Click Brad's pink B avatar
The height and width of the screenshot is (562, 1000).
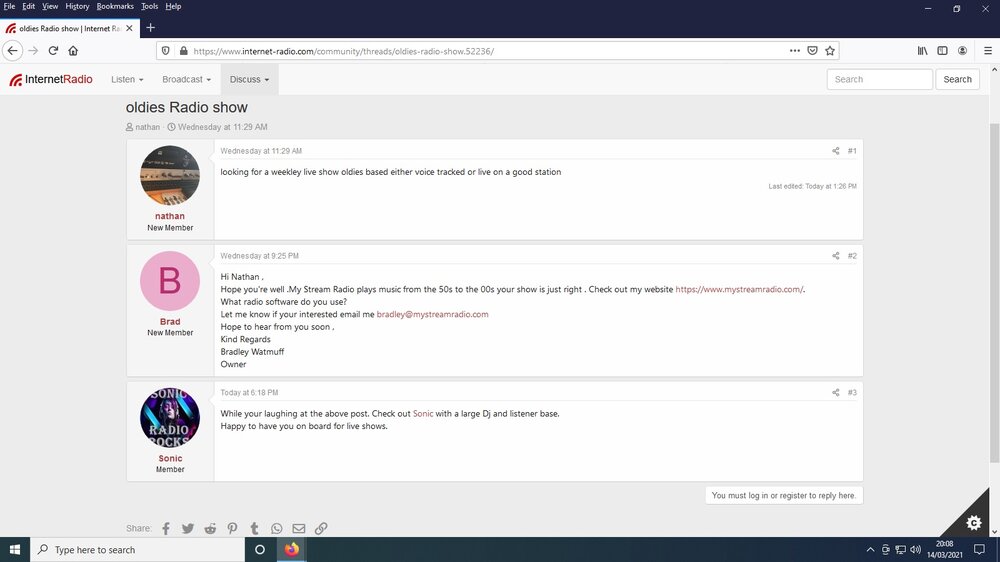(170, 281)
